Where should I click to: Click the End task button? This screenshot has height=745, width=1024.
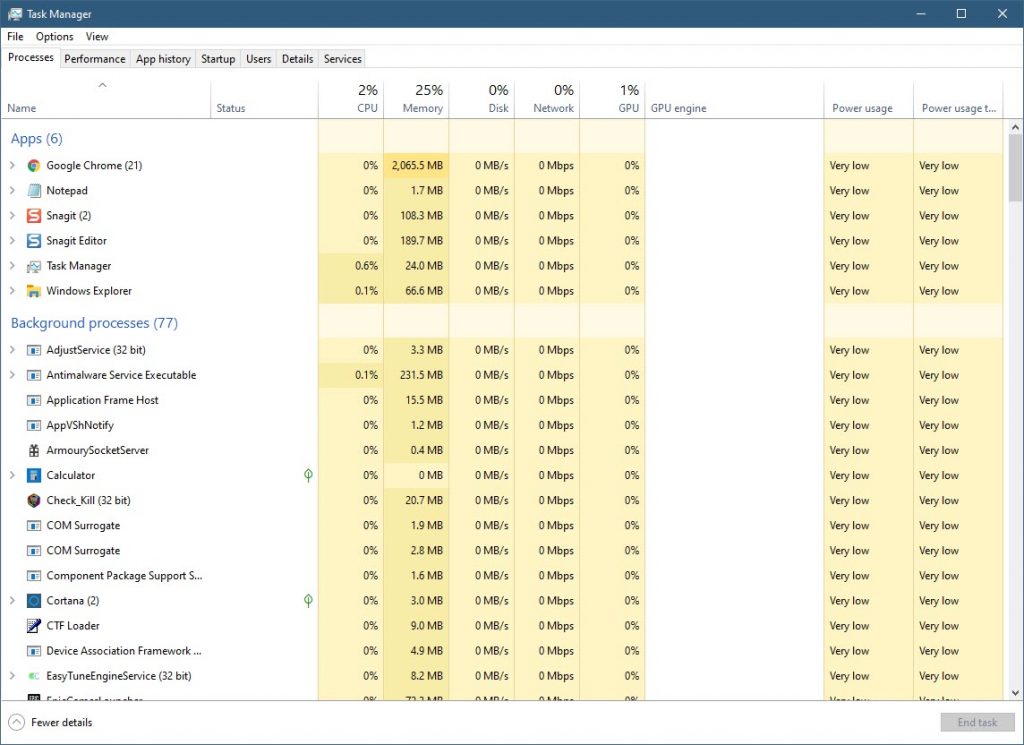coord(977,722)
